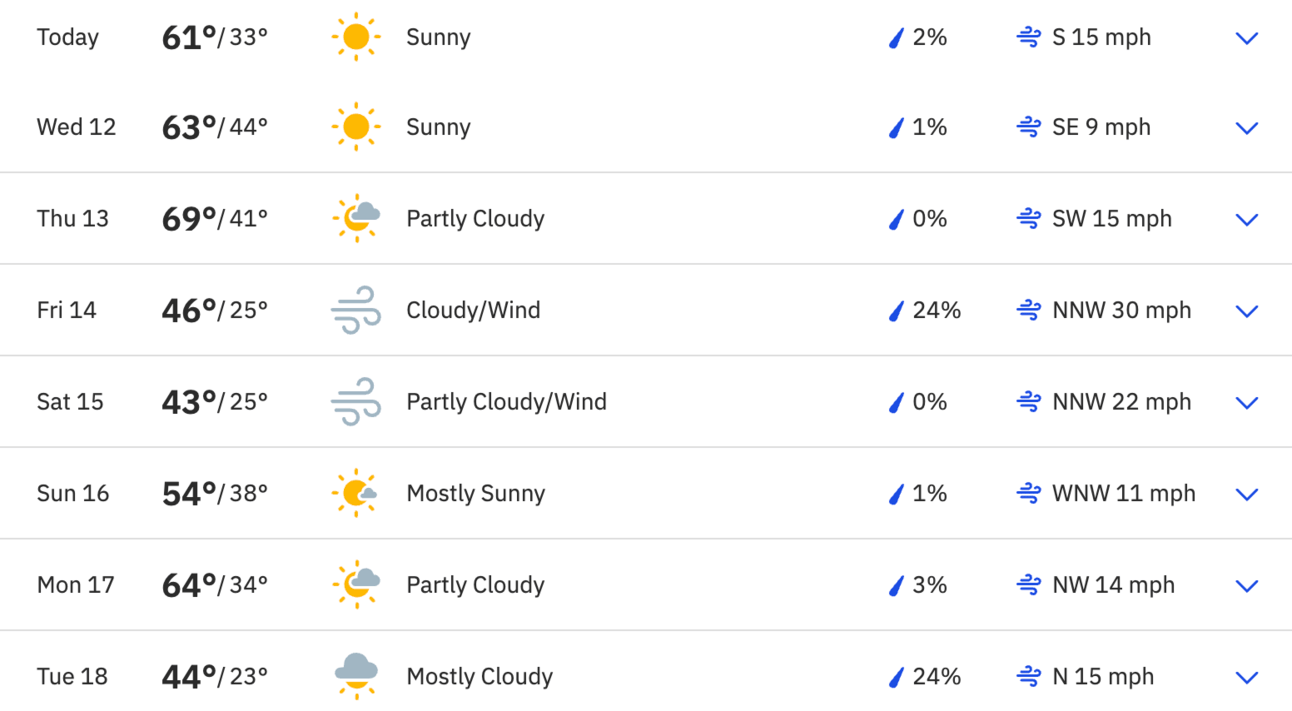1292x711 pixels.
Task: Click raindrop icon beside 24% on Fri 14
Action: 896,311
